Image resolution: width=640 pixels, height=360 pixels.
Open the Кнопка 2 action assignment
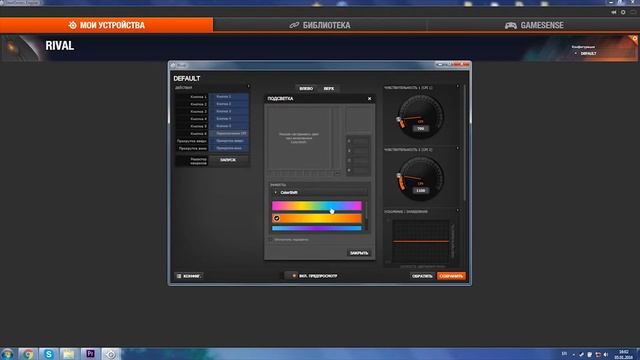point(229,104)
